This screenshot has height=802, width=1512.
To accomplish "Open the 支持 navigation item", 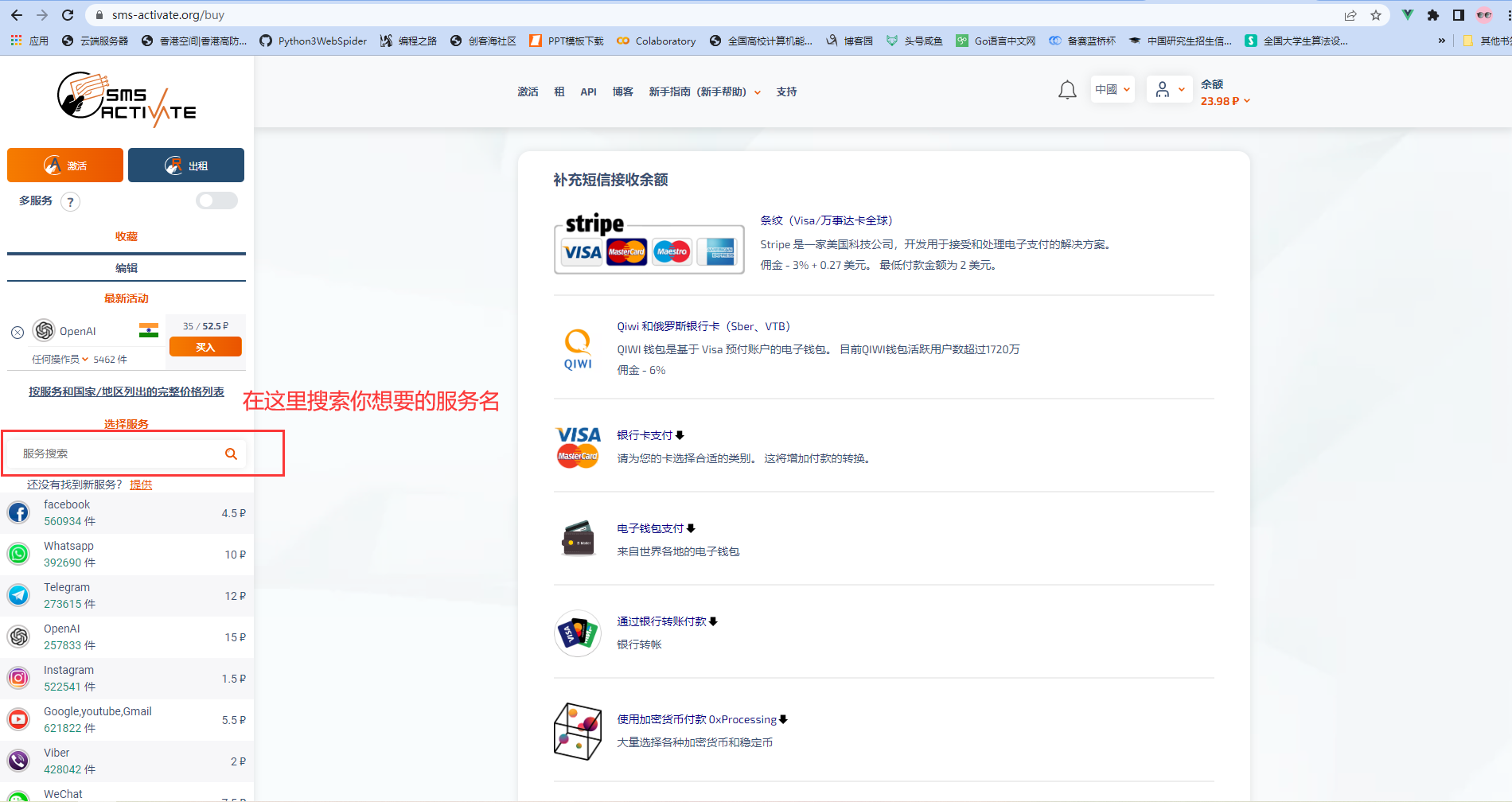I will click(787, 92).
